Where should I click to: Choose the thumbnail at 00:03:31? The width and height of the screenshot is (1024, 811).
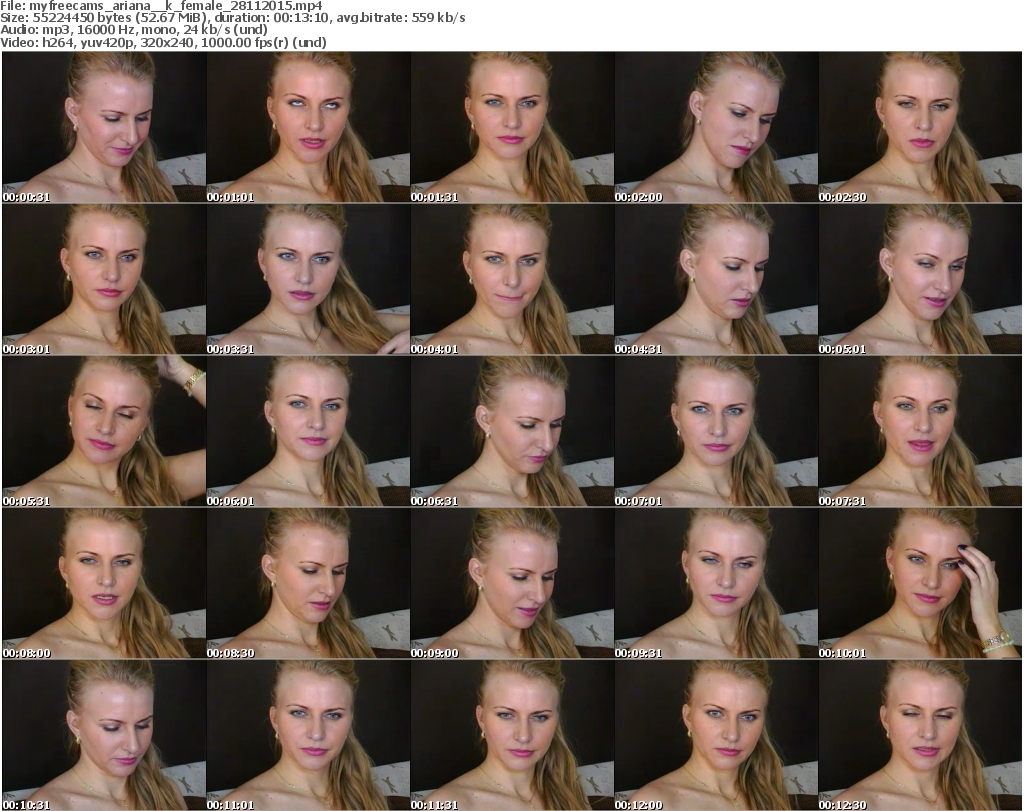[308, 279]
